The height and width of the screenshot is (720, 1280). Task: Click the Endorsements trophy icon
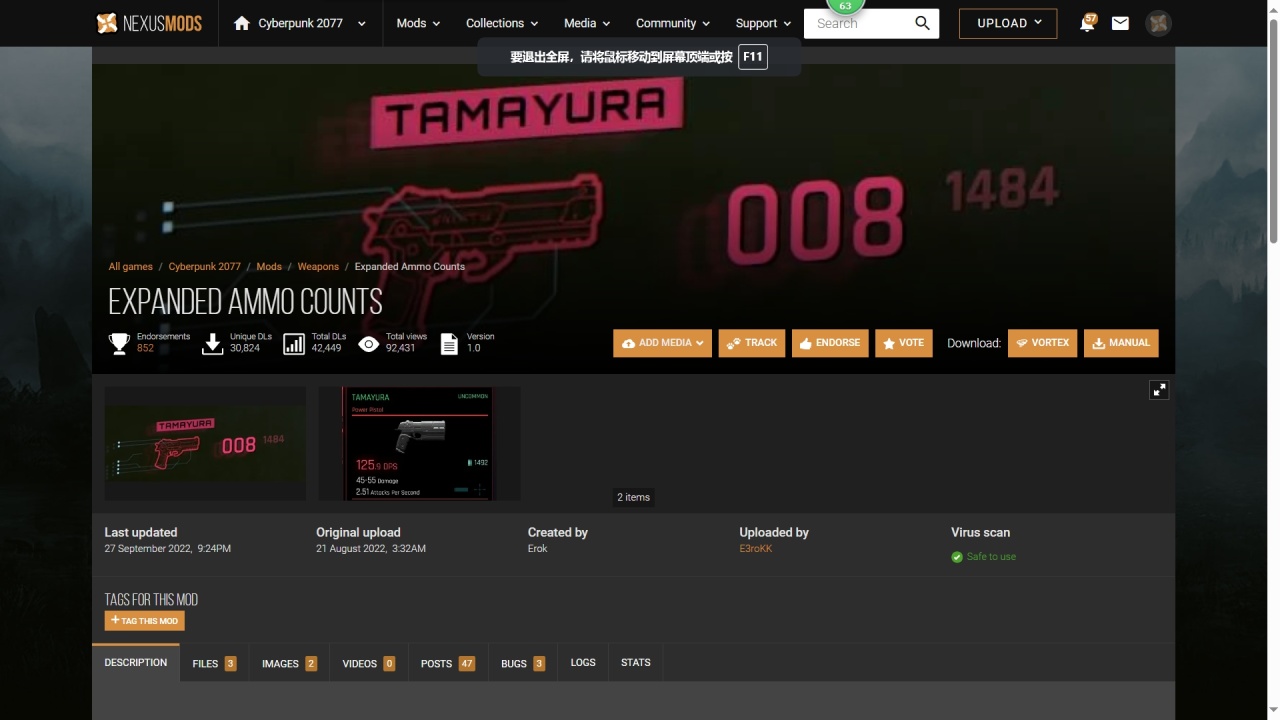(x=119, y=344)
